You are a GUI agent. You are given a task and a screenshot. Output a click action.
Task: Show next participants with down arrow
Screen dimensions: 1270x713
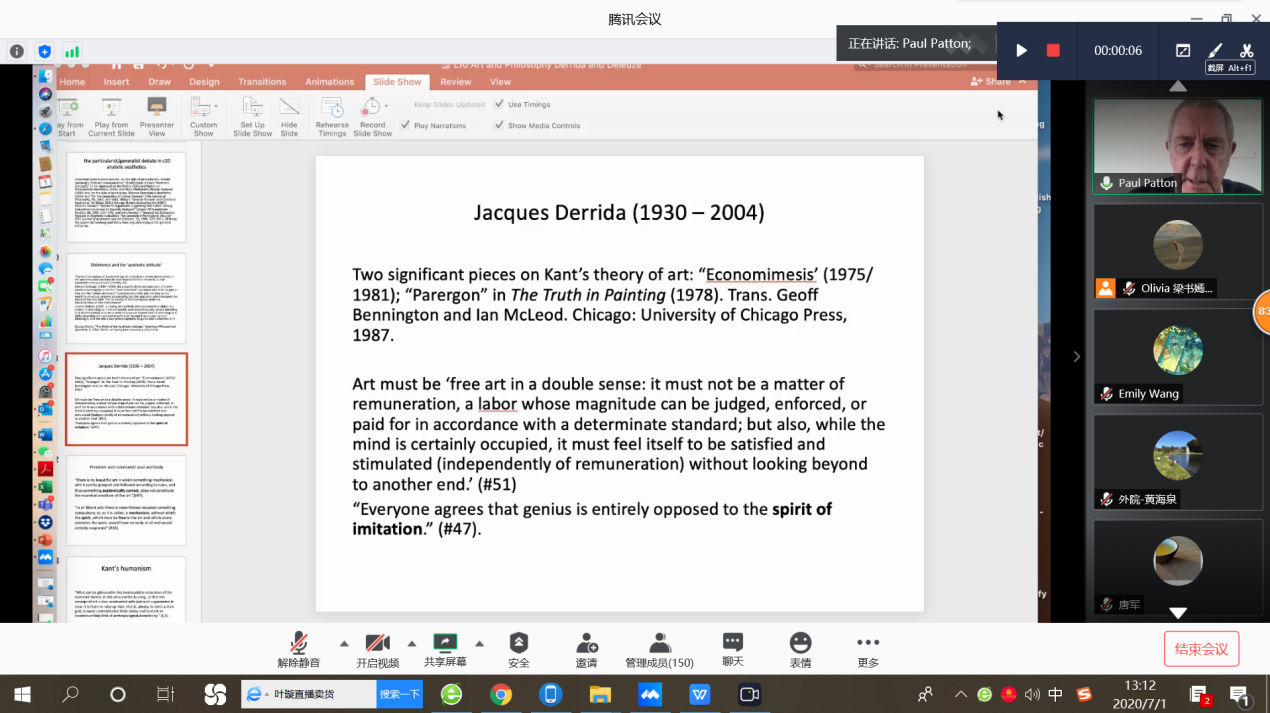point(1178,613)
